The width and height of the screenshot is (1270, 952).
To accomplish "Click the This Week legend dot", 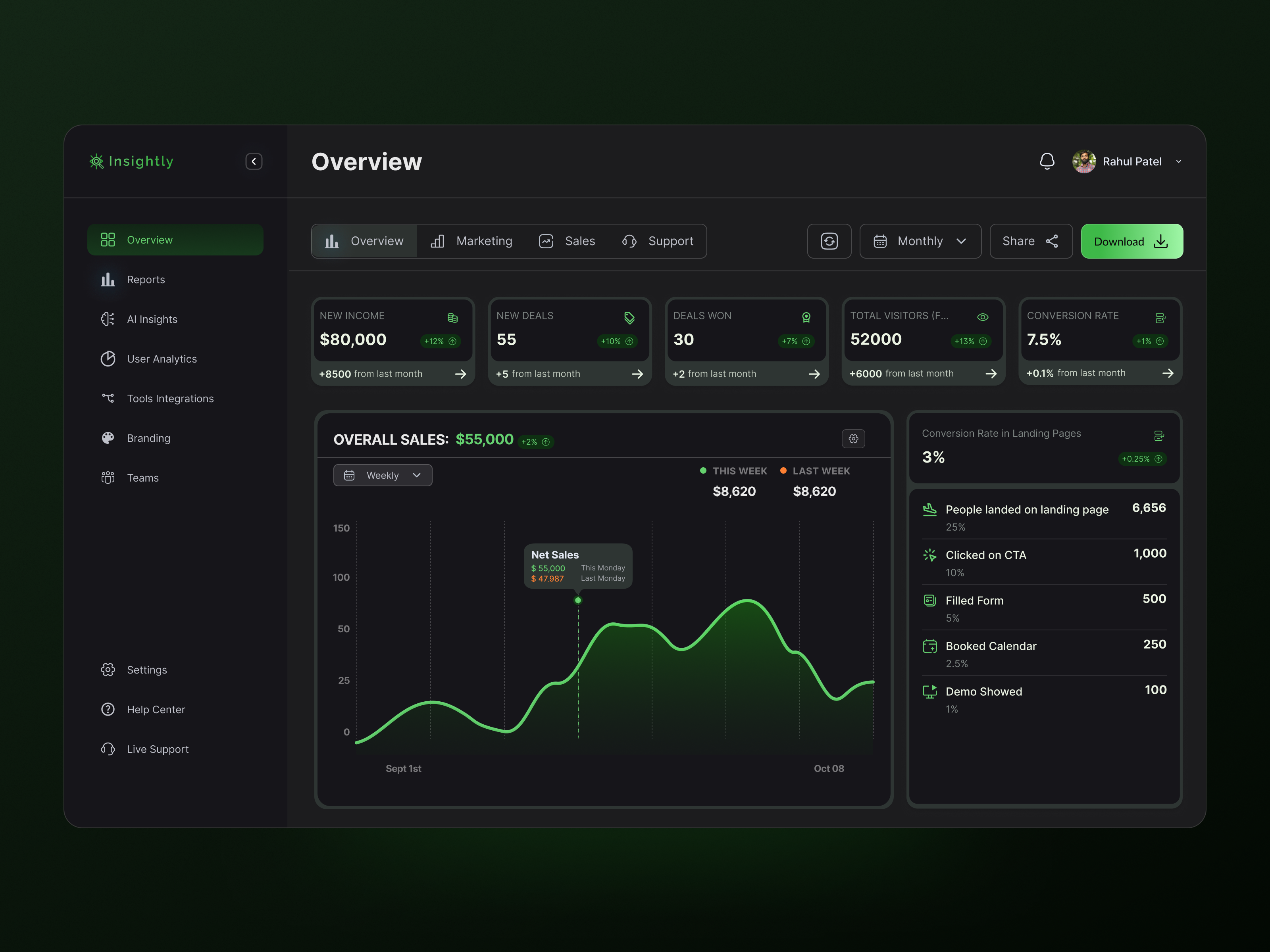I will point(703,470).
